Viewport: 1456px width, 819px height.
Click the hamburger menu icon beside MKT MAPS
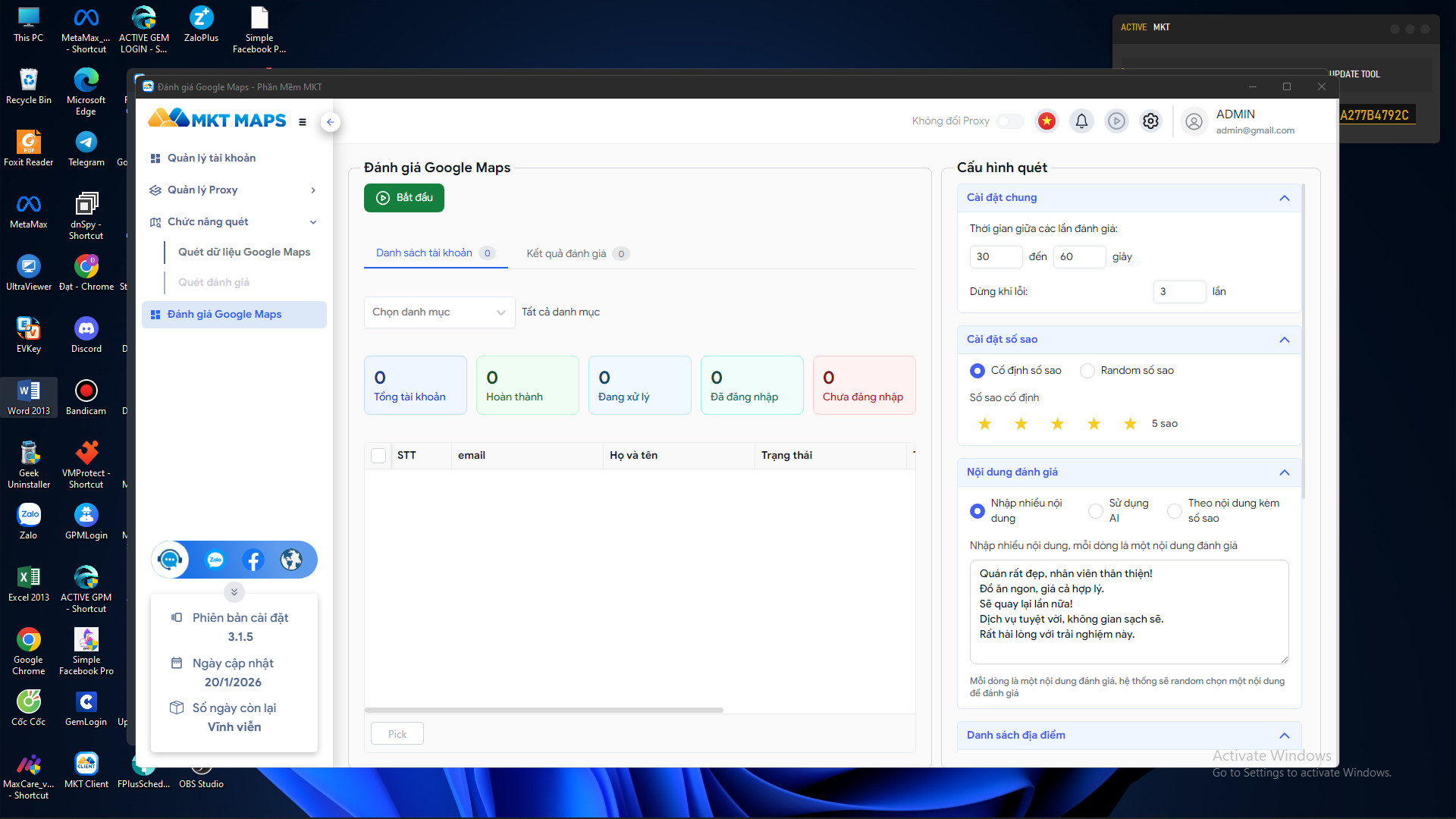(x=303, y=122)
